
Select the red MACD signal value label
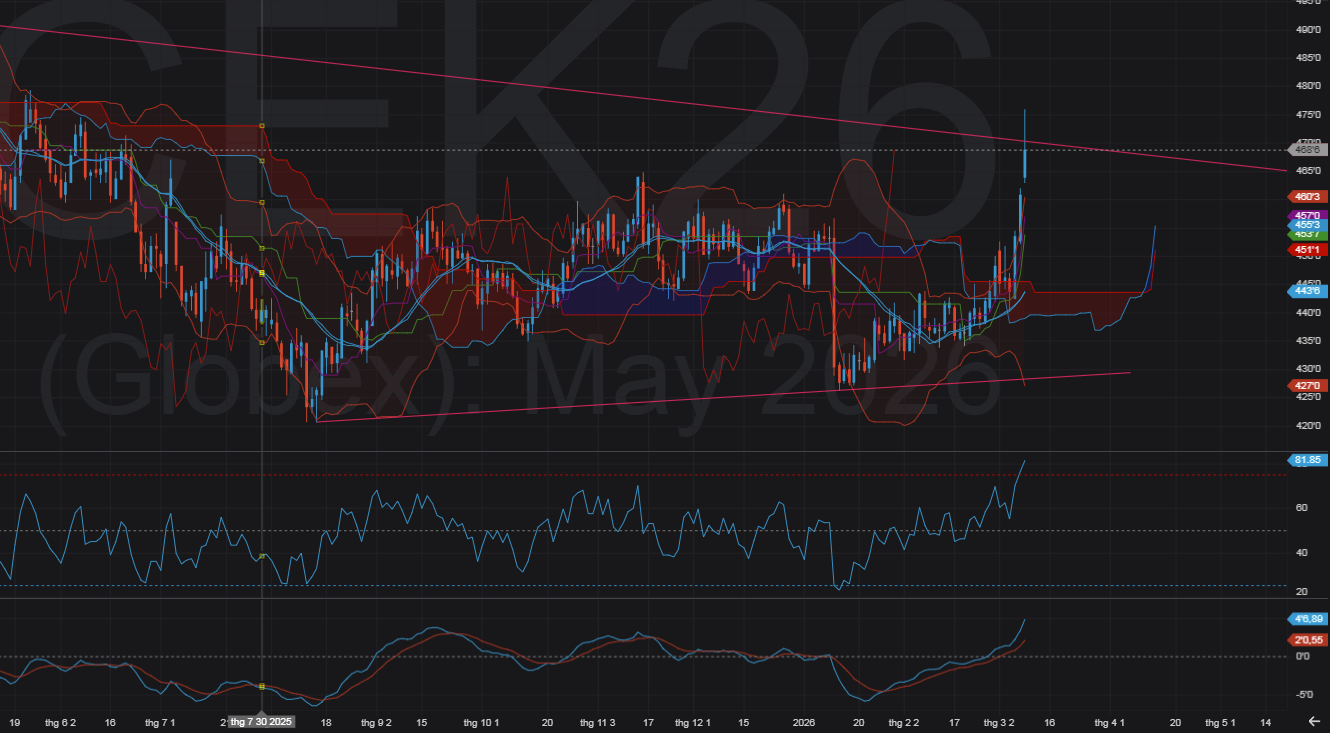(1307, 640)
